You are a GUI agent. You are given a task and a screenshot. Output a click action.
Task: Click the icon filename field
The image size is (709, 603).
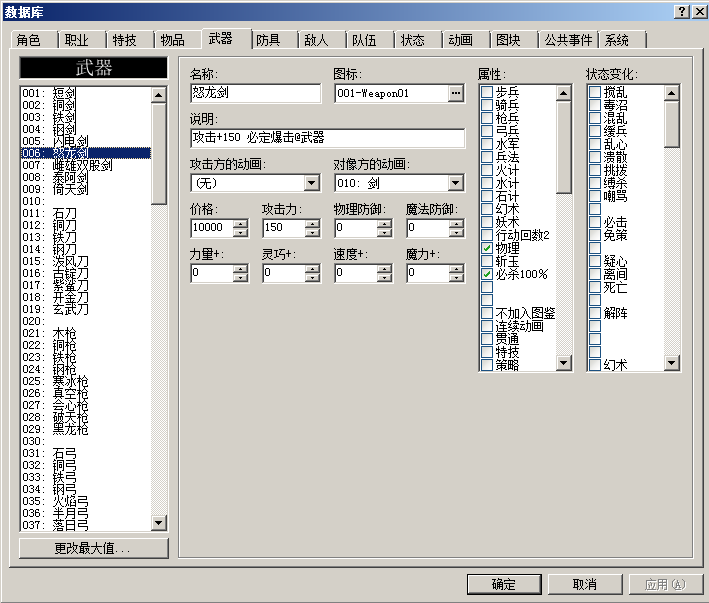(x=392, y=93)
